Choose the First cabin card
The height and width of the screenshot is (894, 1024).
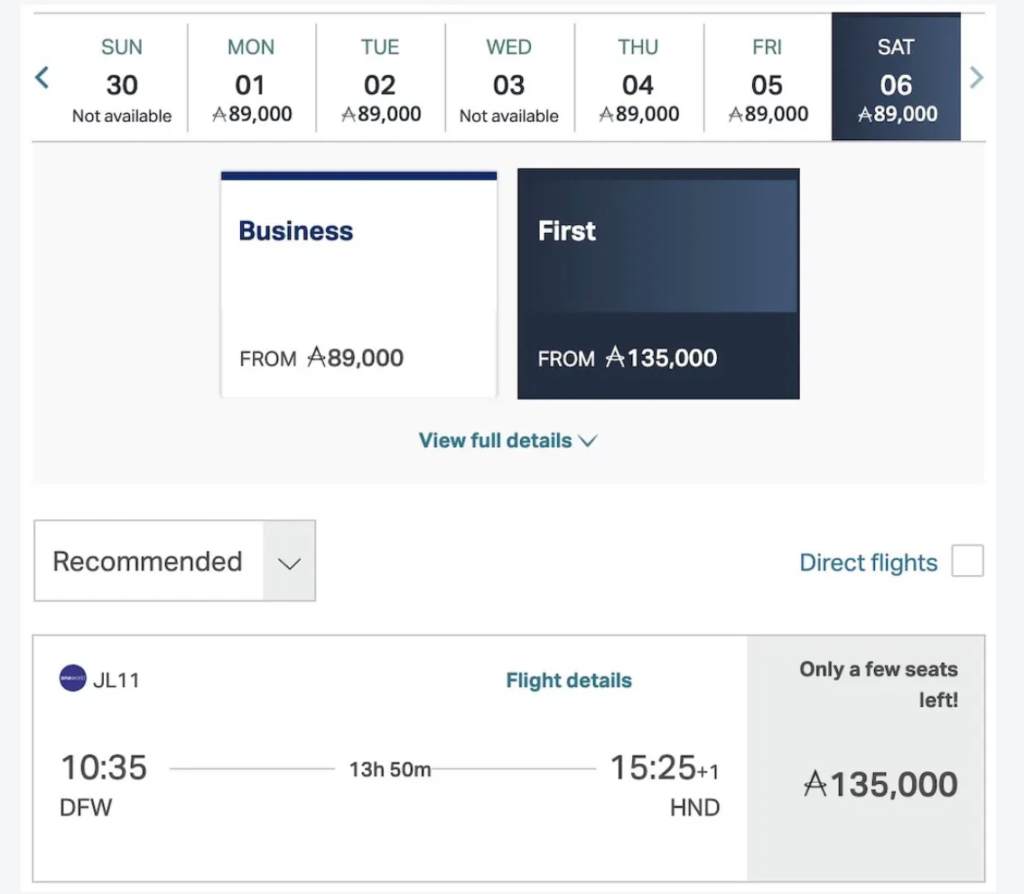658,285
